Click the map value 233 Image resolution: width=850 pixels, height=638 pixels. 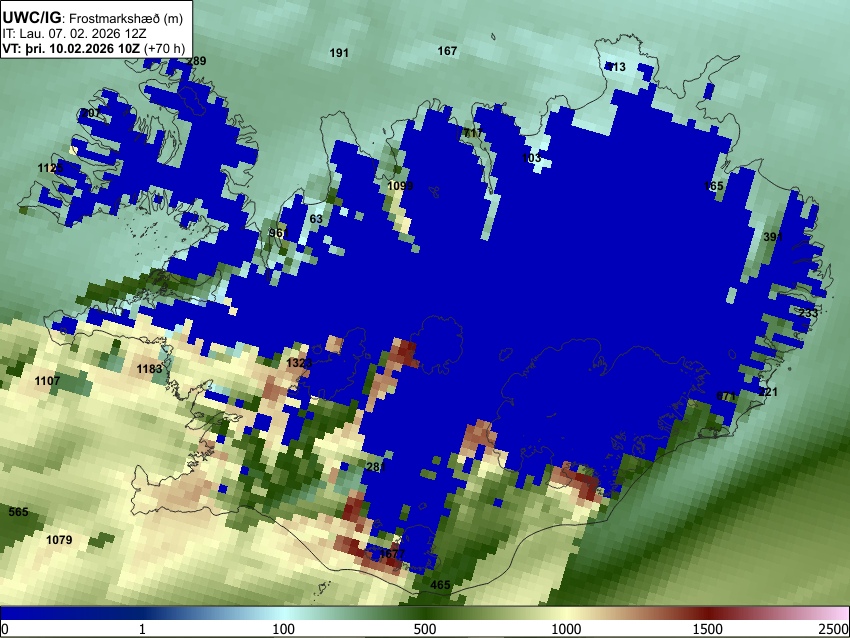point(808,313)
